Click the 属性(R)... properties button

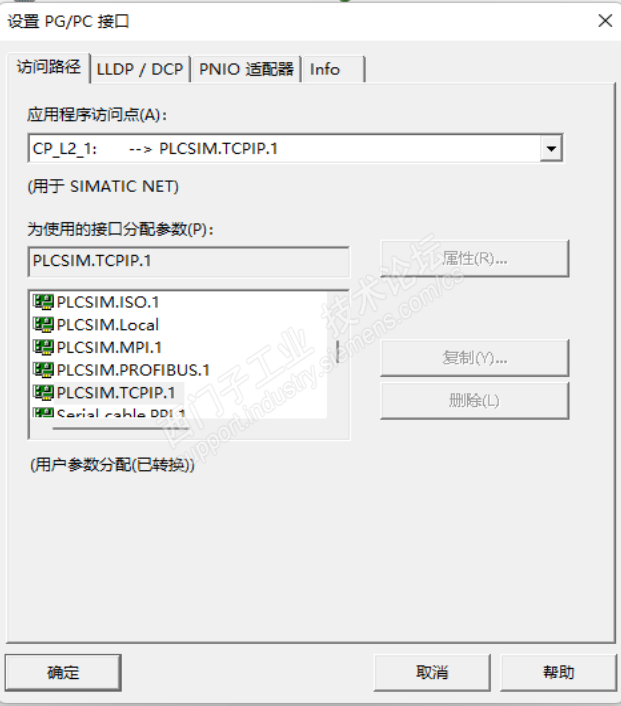474,258
